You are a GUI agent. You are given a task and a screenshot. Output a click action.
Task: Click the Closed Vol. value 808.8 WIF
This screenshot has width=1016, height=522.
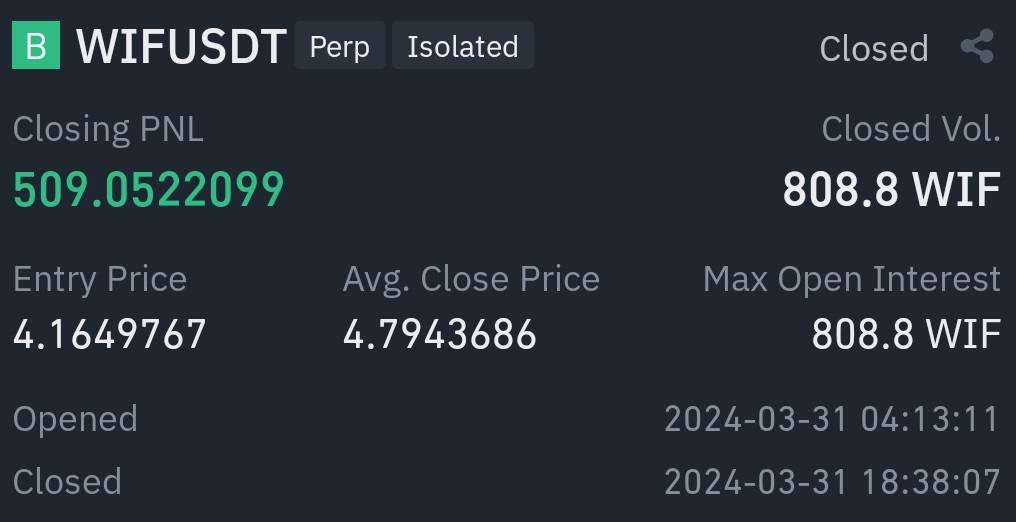coord(891,189)
